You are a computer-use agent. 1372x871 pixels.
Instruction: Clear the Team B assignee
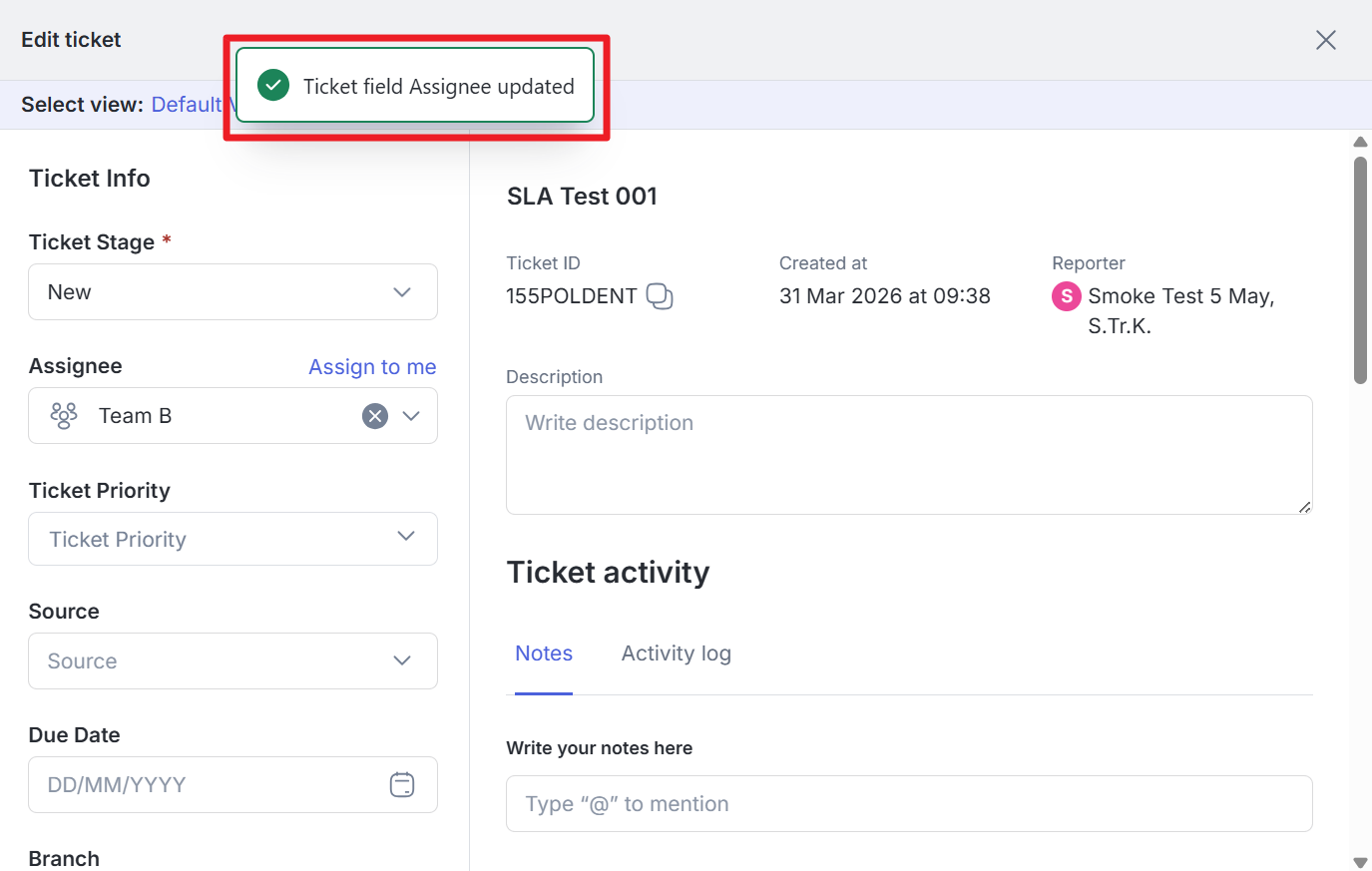pos(375,416)
